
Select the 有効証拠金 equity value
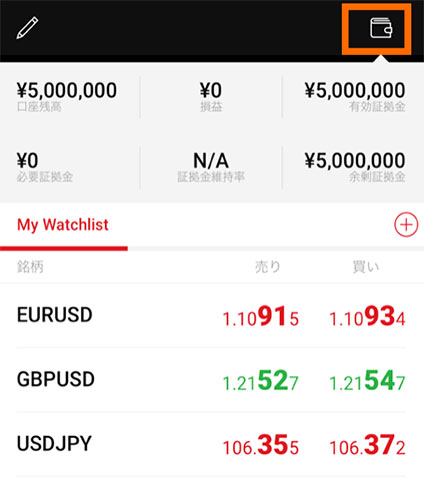(x=355, y=90)
